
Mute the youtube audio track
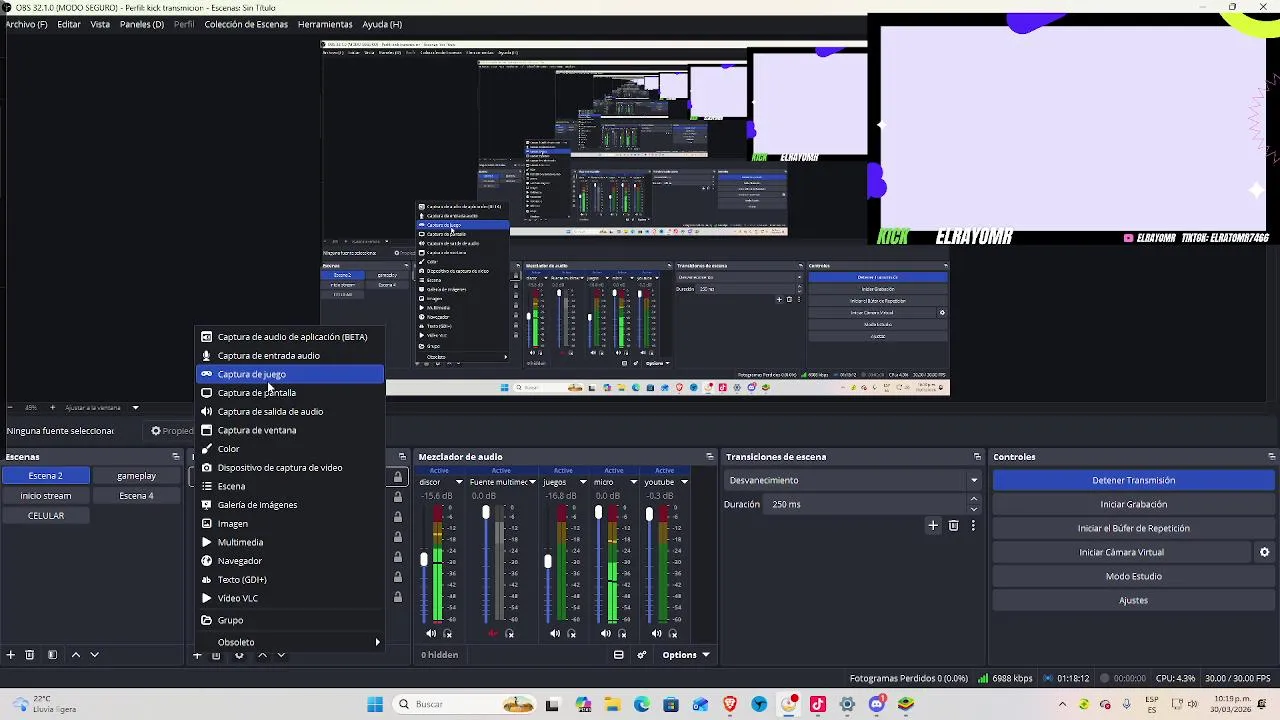tap(655, 633)
